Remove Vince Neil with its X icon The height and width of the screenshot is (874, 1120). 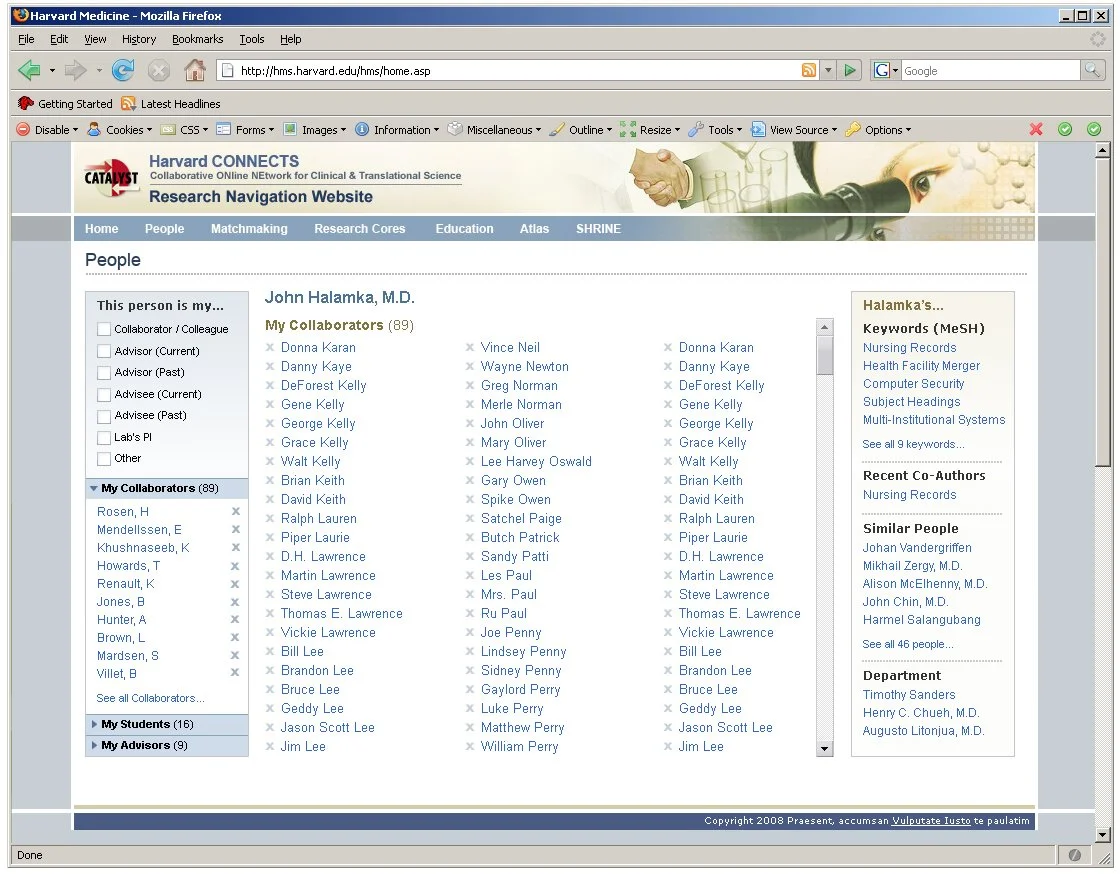470,348
